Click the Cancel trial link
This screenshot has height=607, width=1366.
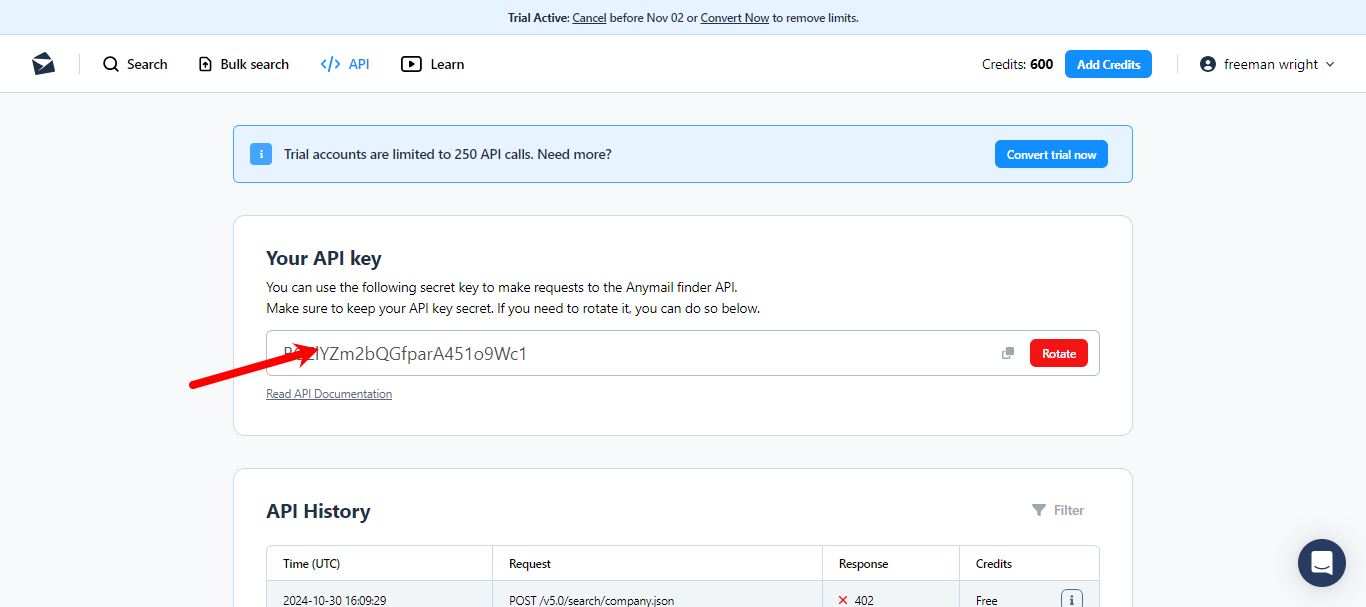[589, 18]
